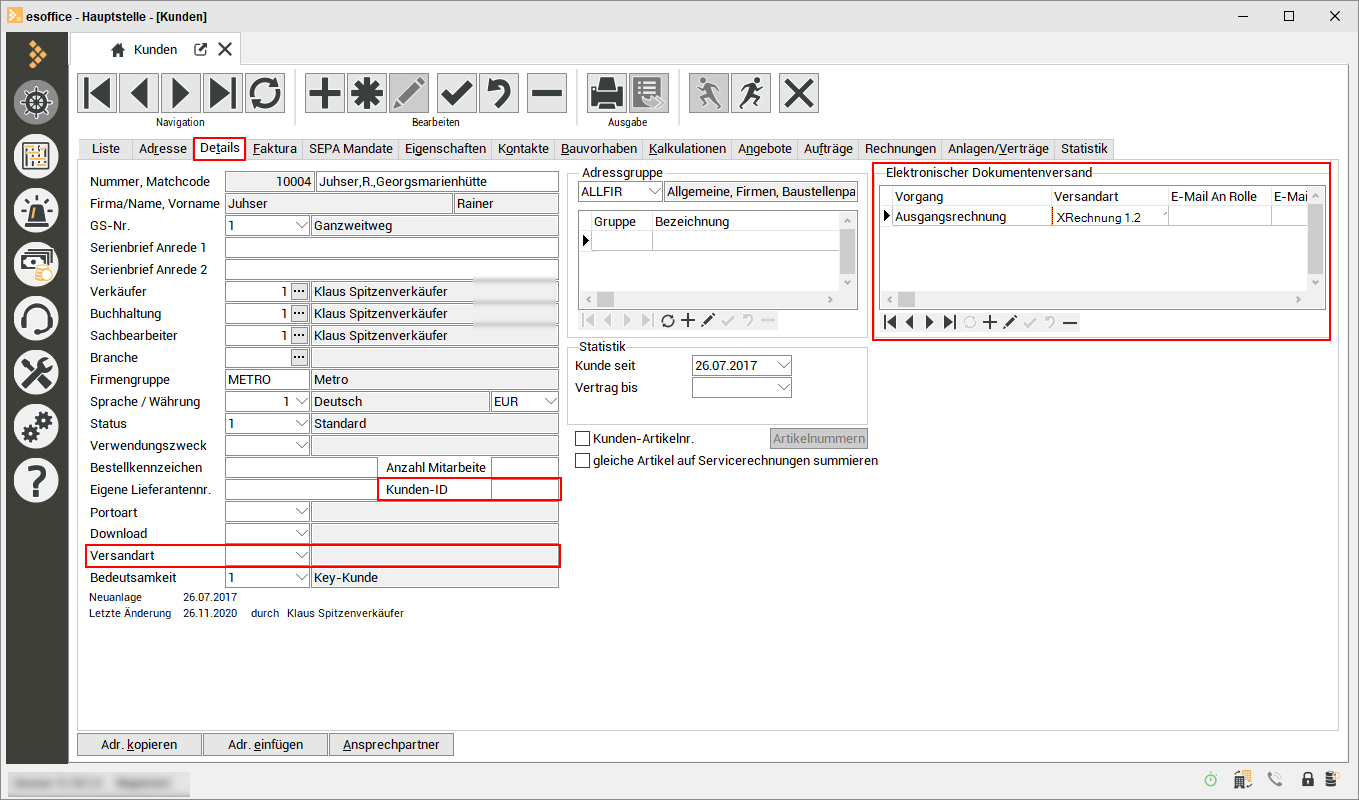Open the wrench tools sidebar module
The height and width of the screenshot is (800, 1359).
[x=36, y=373]
